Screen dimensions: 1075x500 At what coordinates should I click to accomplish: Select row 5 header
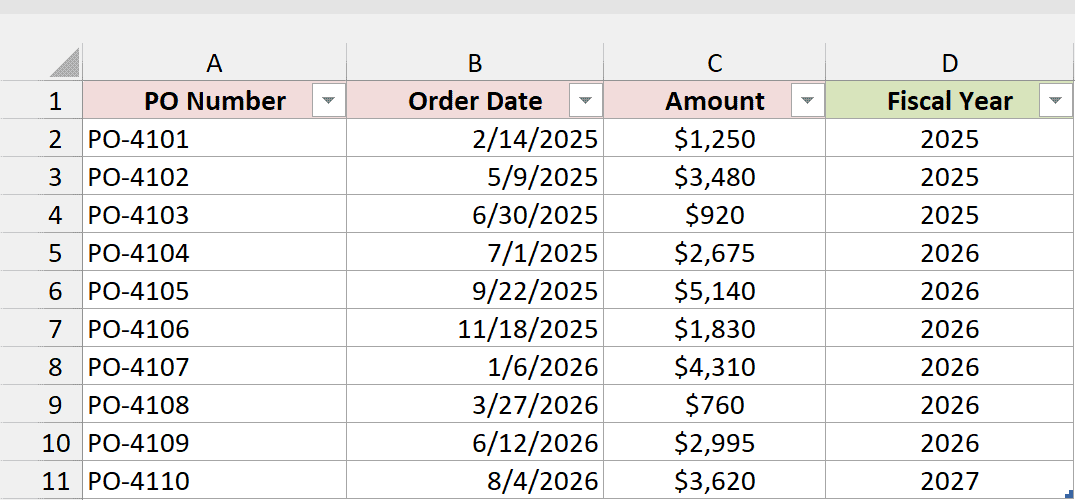pyautogui.click(x=41, y=253)
